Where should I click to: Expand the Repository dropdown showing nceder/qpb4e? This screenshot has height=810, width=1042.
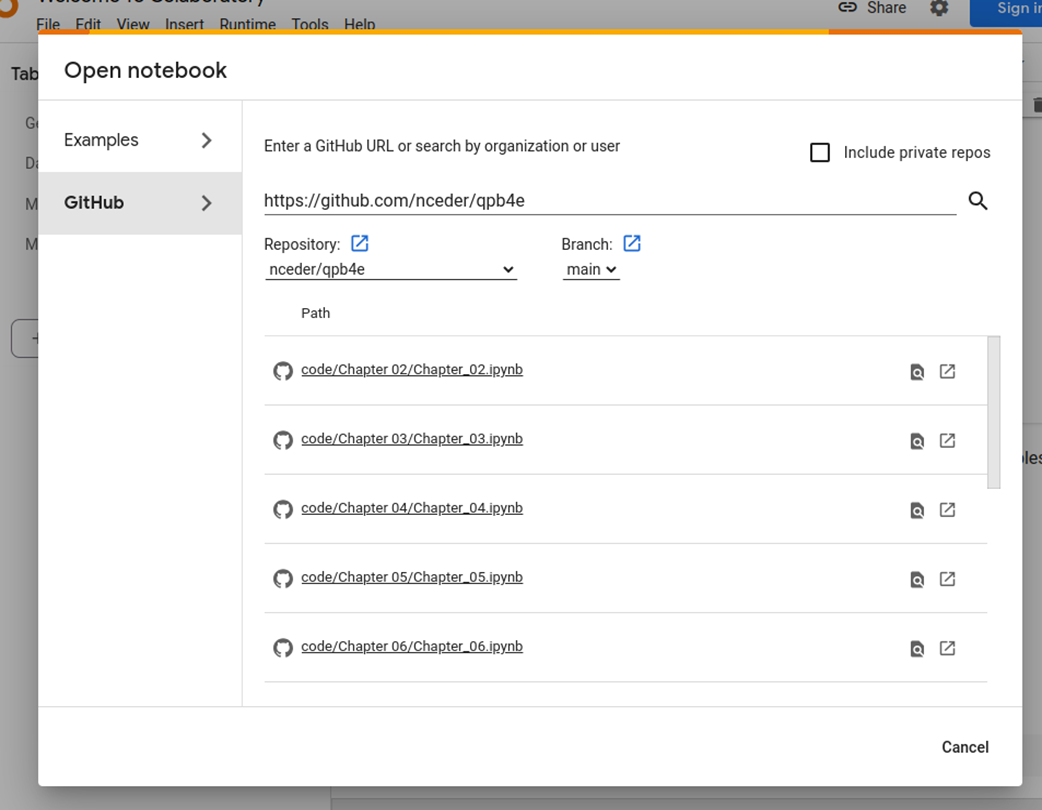click(390, 270)
